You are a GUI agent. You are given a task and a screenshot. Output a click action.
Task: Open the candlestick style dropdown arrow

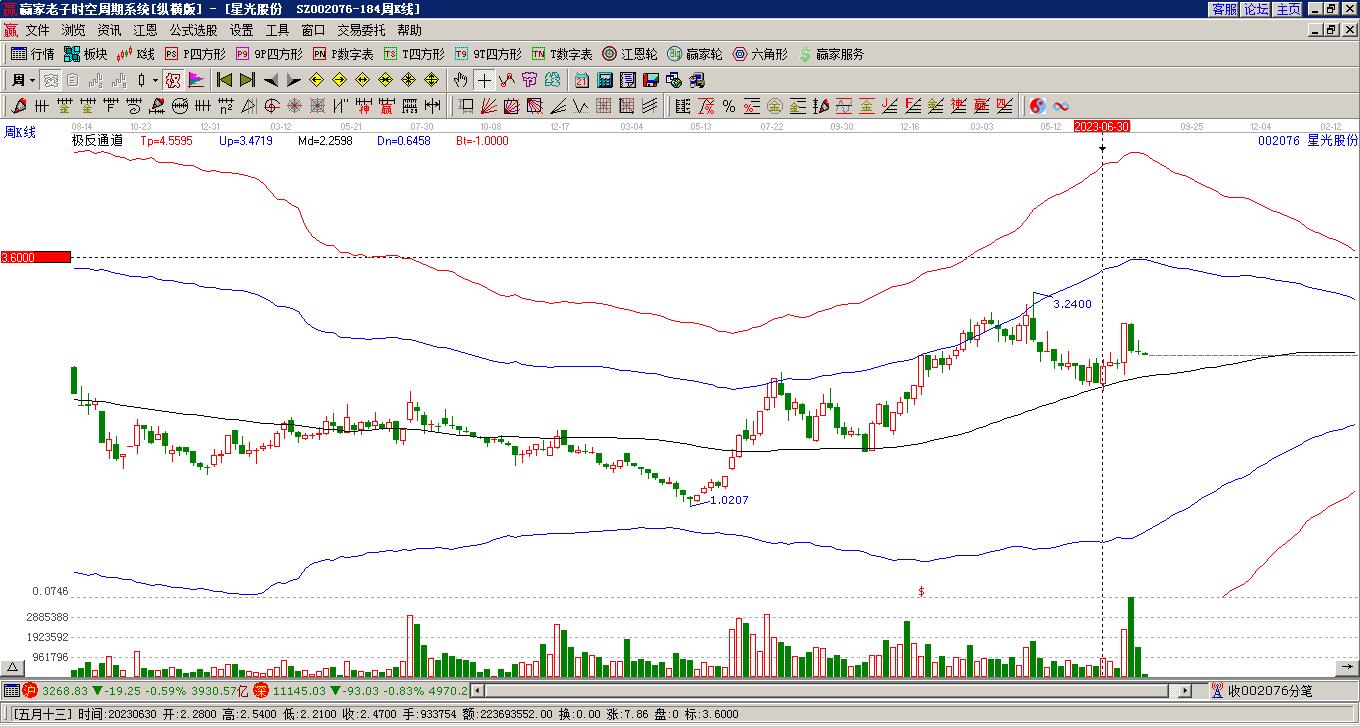click(155, 80)
